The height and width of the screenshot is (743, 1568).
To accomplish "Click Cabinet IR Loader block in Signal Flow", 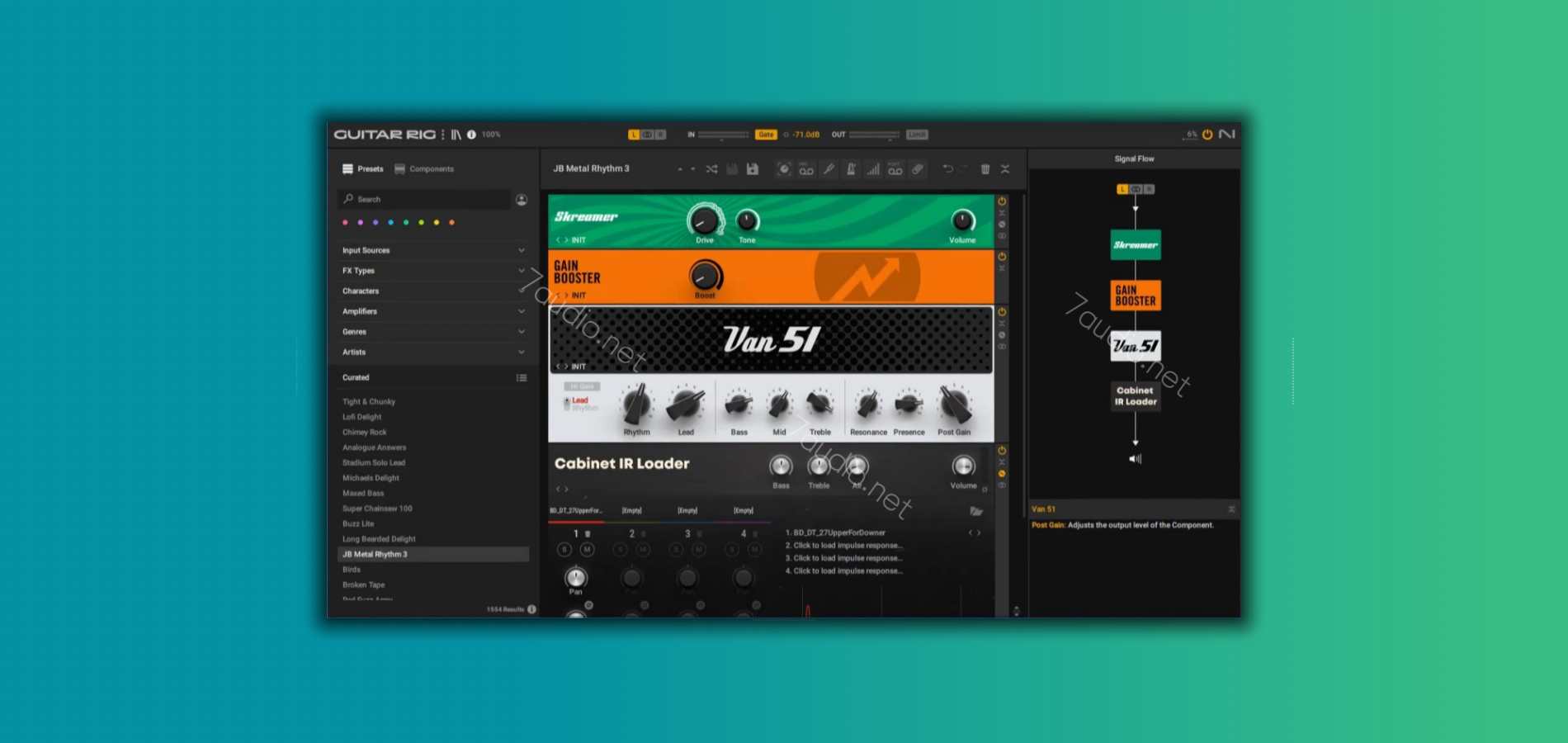I will pyautogui.click(x=1136, y=396).
